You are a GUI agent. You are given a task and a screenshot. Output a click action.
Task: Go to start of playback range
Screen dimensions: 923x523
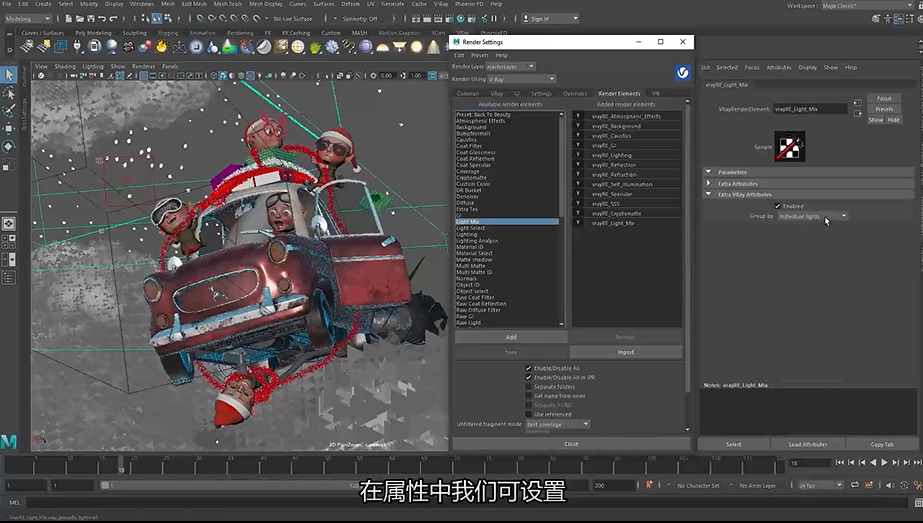click(839, 463)
